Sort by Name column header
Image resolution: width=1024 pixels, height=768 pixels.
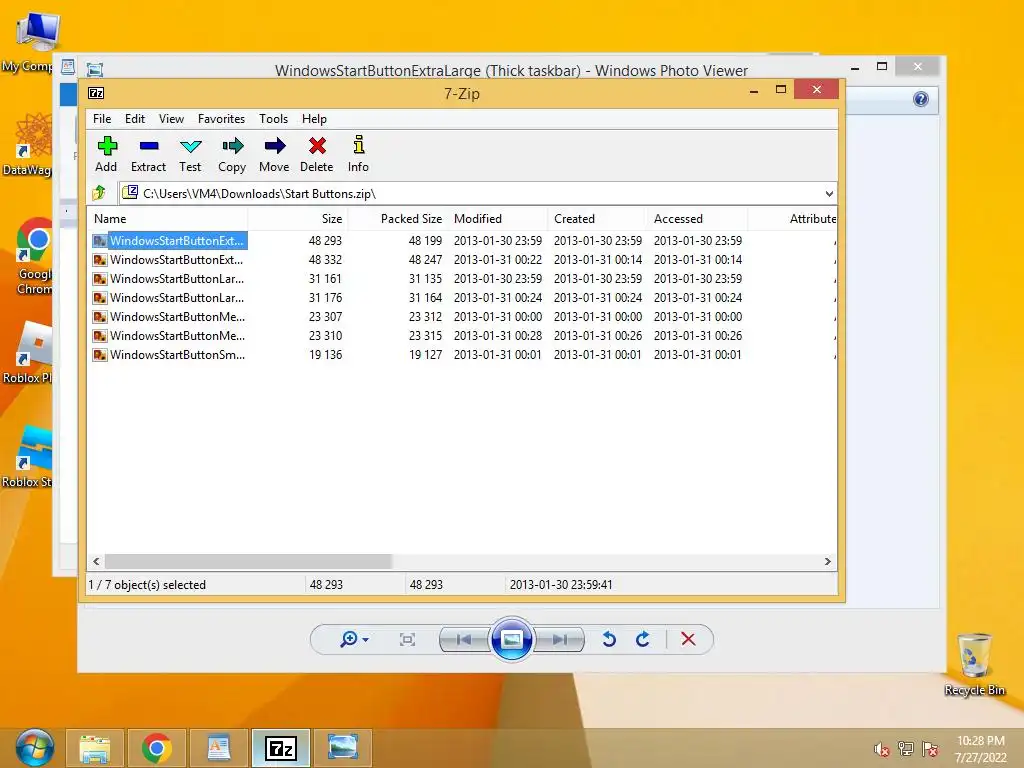tap(167, 219)
